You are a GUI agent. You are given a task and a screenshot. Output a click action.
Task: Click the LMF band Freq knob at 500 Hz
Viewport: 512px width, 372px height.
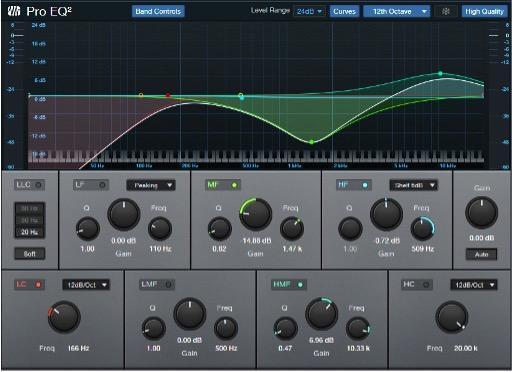[x=226, y=329]
